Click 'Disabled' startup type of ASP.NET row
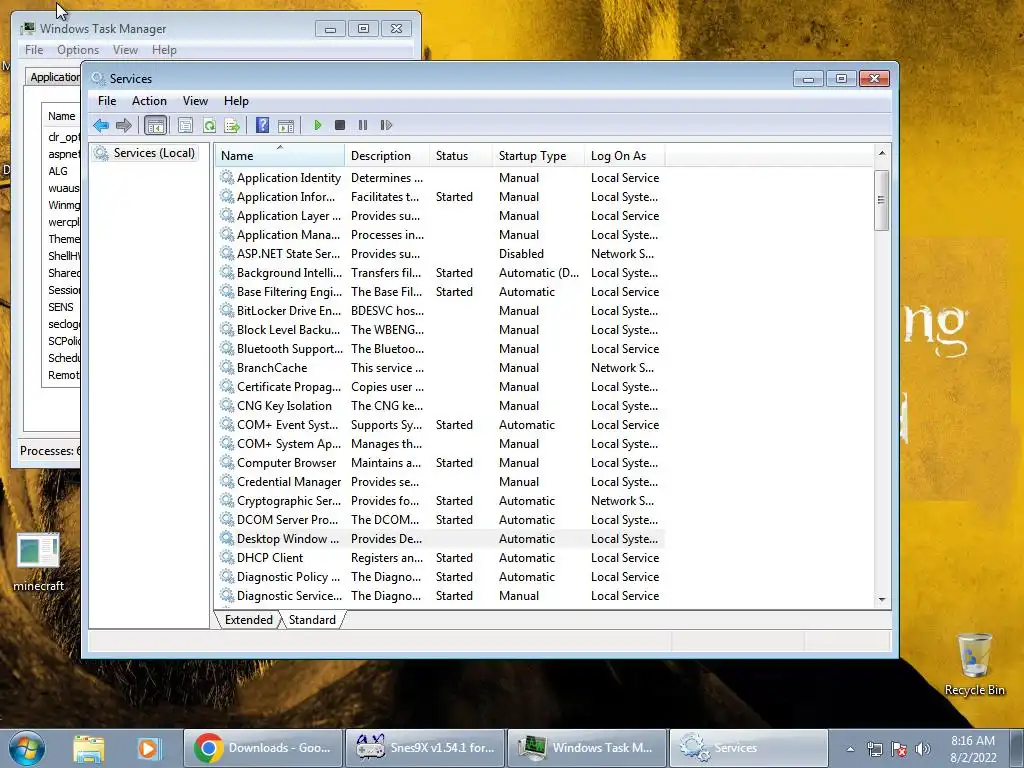 [x=521, y=254]
